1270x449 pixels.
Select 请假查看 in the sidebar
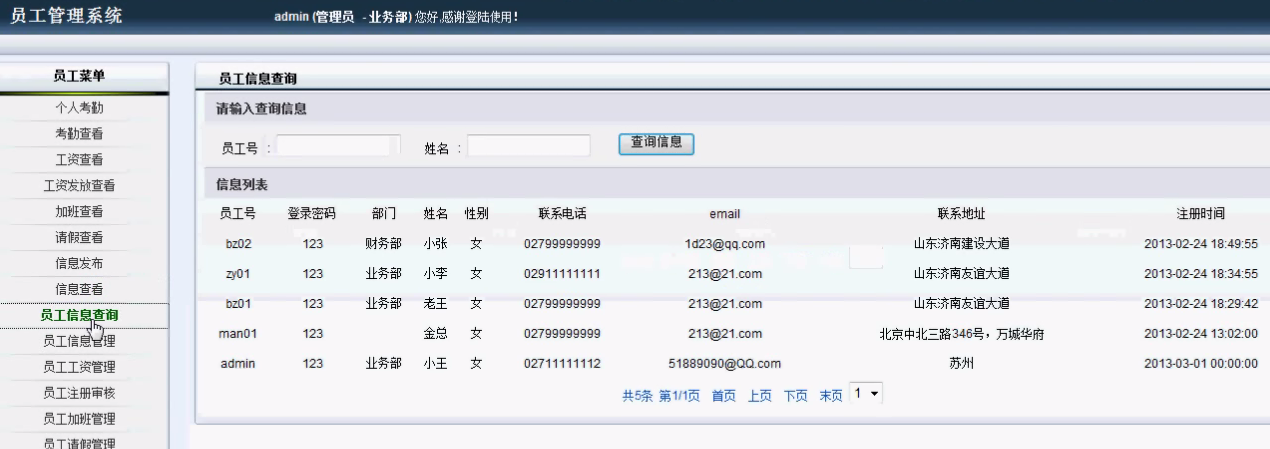(79, 237)
